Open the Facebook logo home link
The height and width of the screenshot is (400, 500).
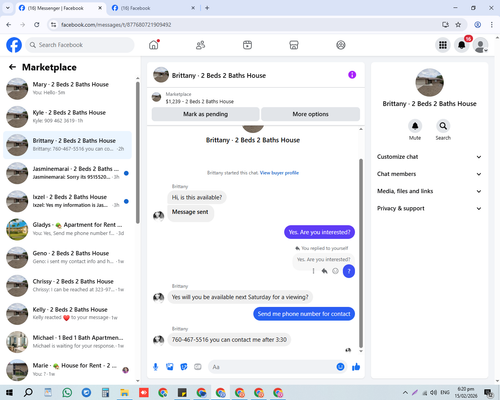[14, 45]
